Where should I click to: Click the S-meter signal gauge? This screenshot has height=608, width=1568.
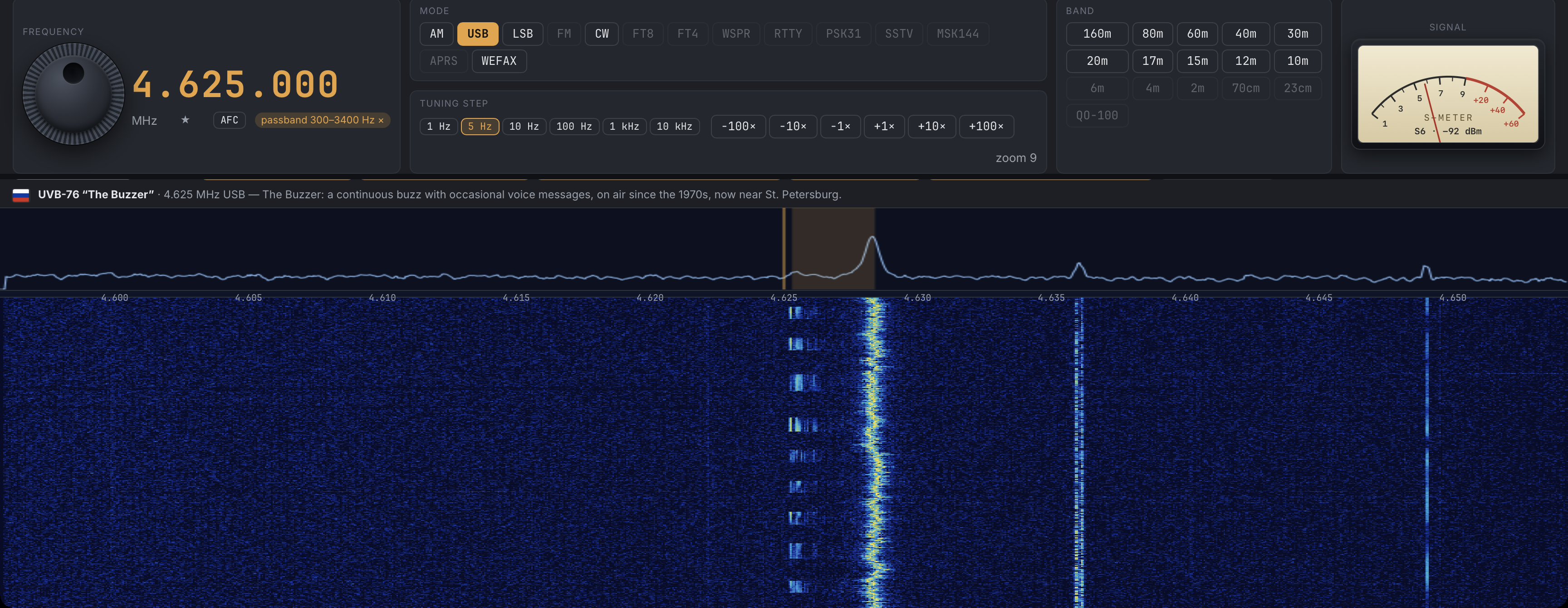1448,94
